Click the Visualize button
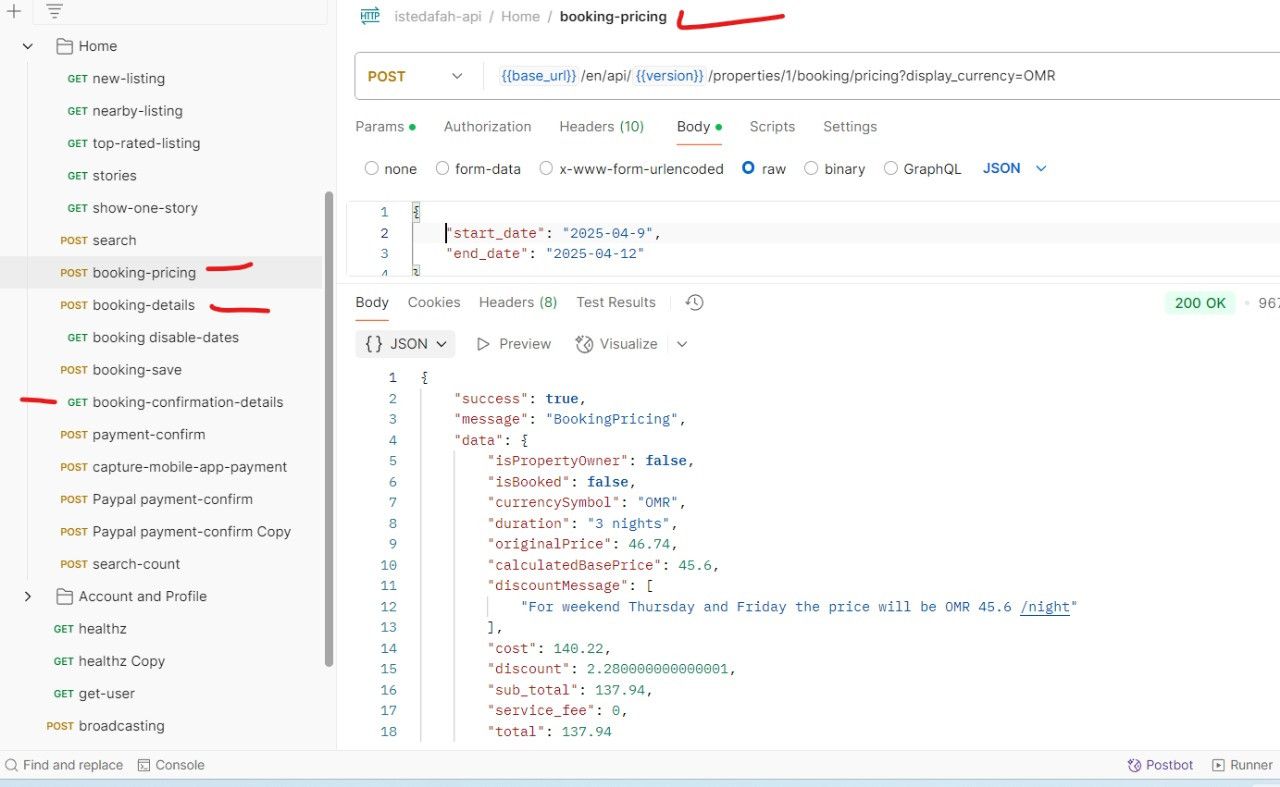This screenshot has height=787, width=1280. tap(617, 344)
